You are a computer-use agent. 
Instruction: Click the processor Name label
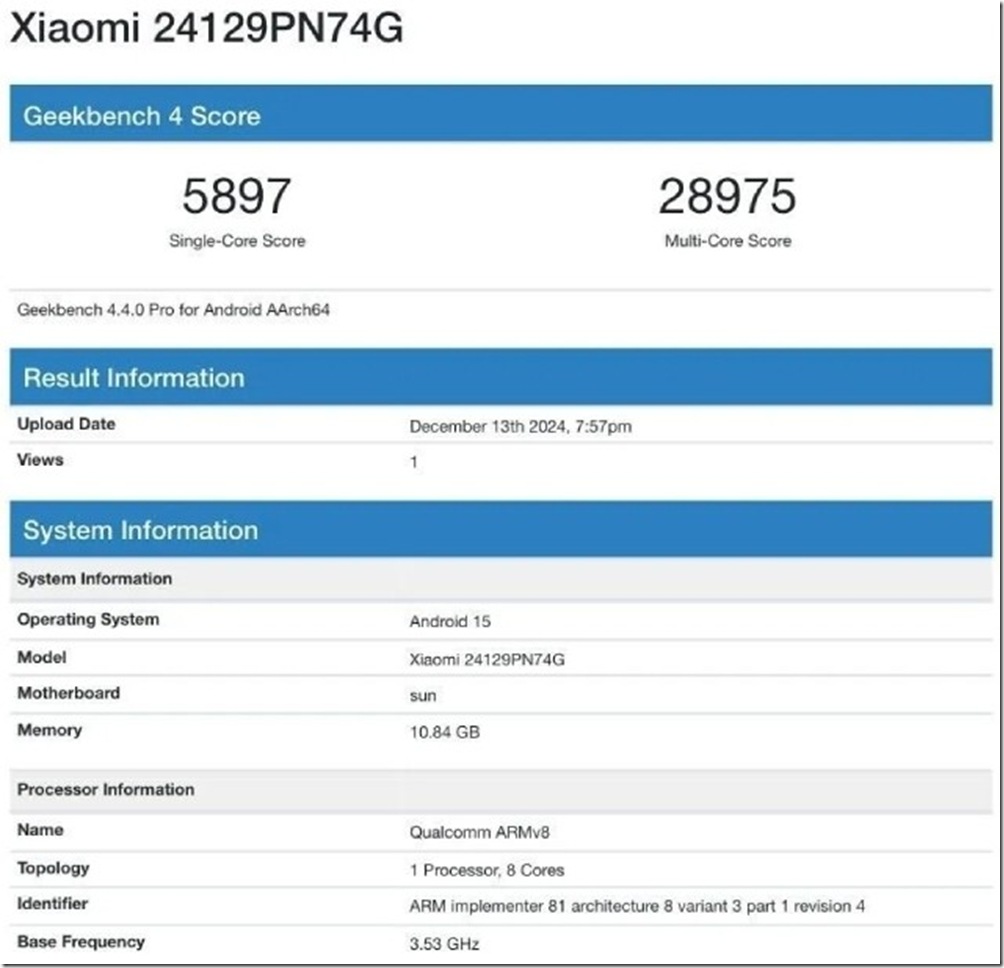coord(40,830)
